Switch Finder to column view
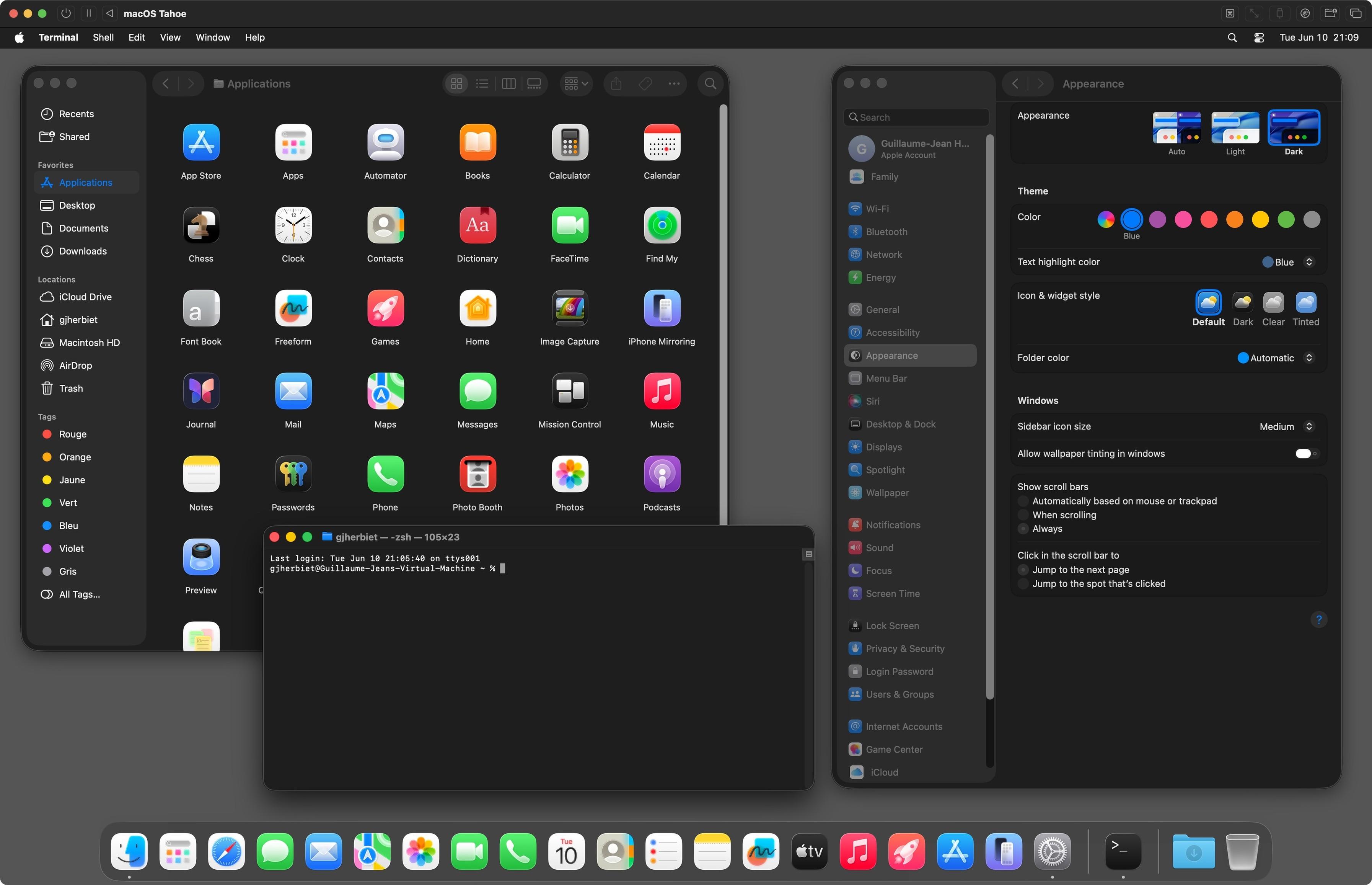The image size is (1372, 885). (508, 84)
